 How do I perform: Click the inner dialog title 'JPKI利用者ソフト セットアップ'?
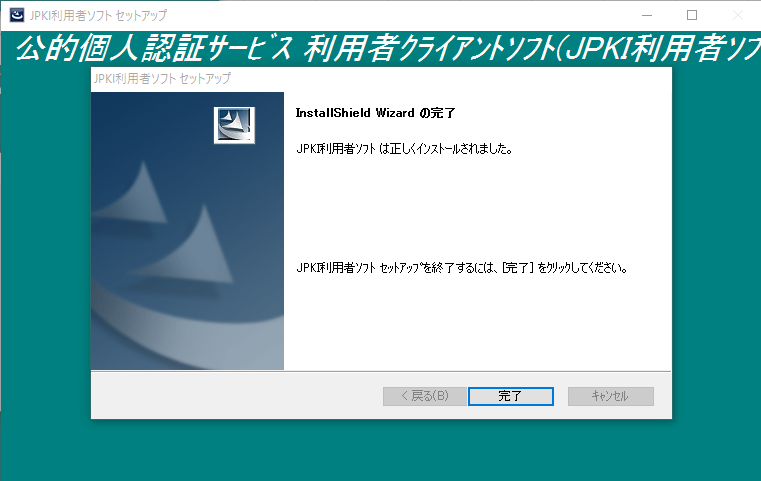point(162,78)
